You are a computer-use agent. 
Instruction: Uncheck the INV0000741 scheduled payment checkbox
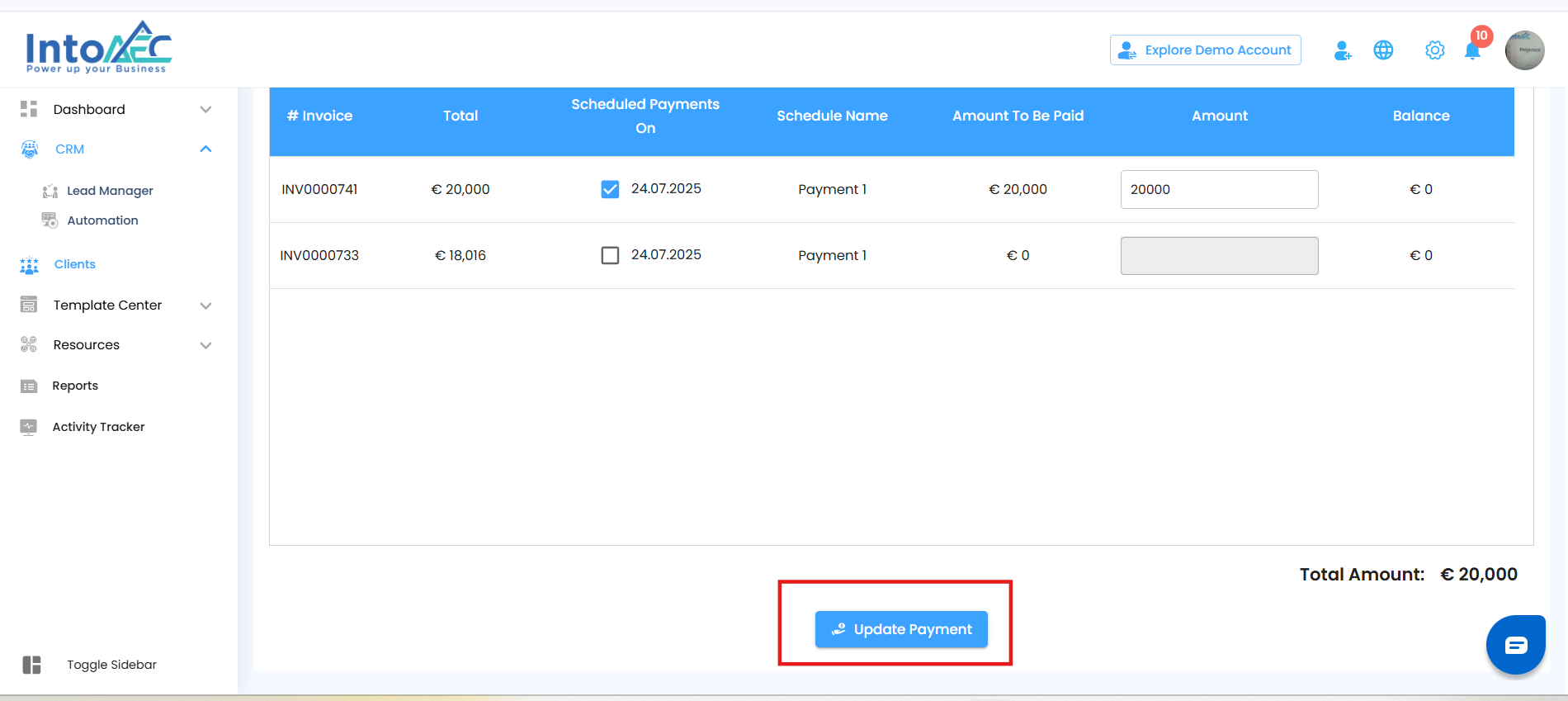[610, 190]
